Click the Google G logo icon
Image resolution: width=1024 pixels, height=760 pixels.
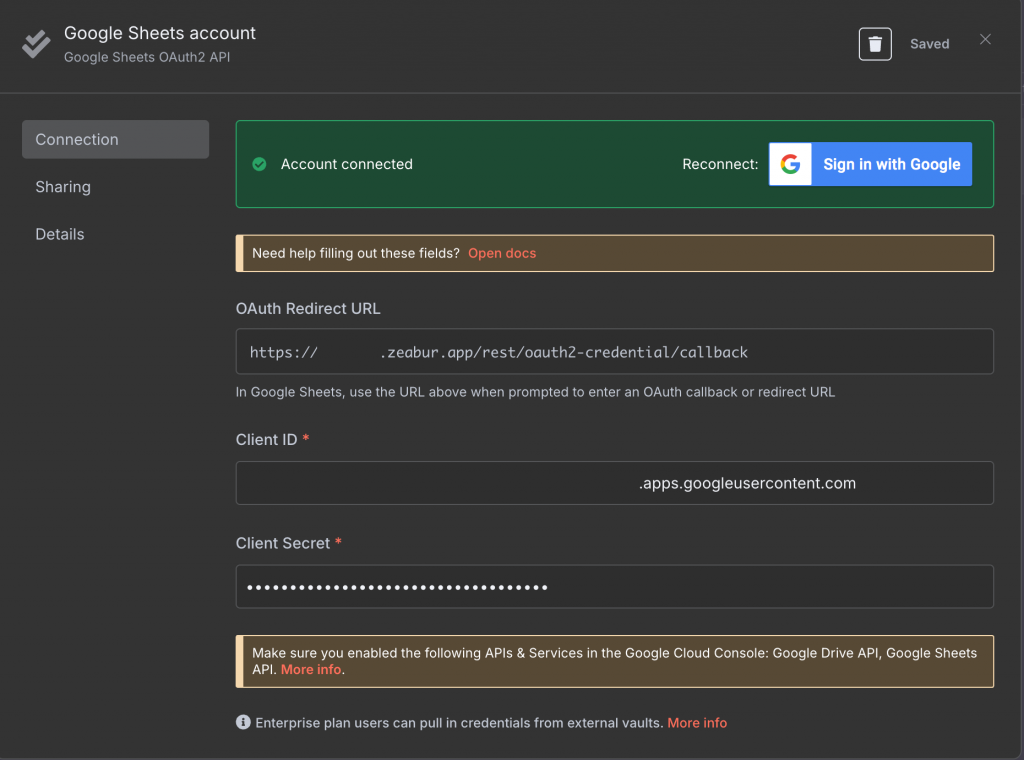pyautogui.click(x=790, y=164)
